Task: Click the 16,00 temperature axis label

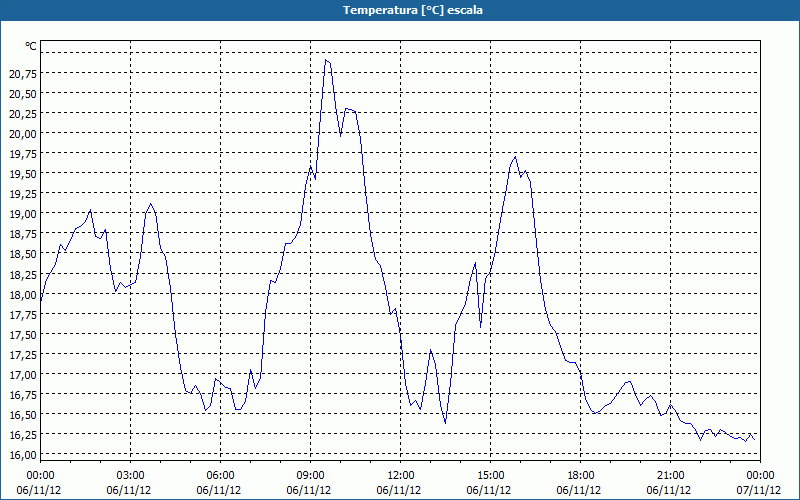Action: 23,455
